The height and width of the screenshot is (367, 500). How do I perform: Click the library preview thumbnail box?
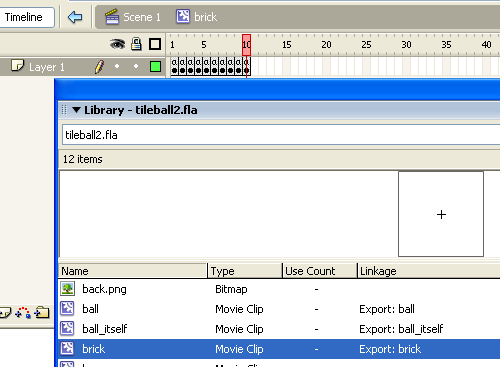(x=441, y=214)
